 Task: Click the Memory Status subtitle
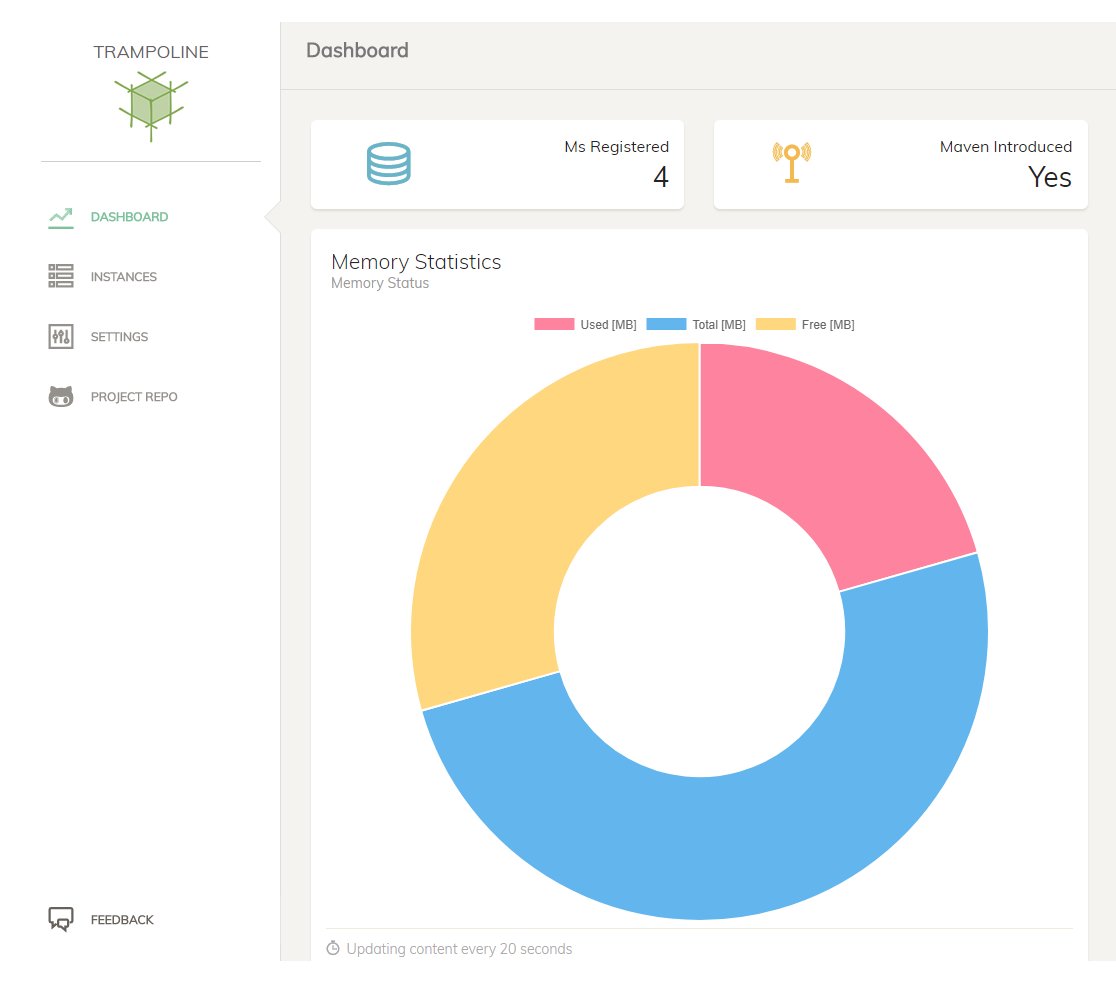[x=380, y=283]
